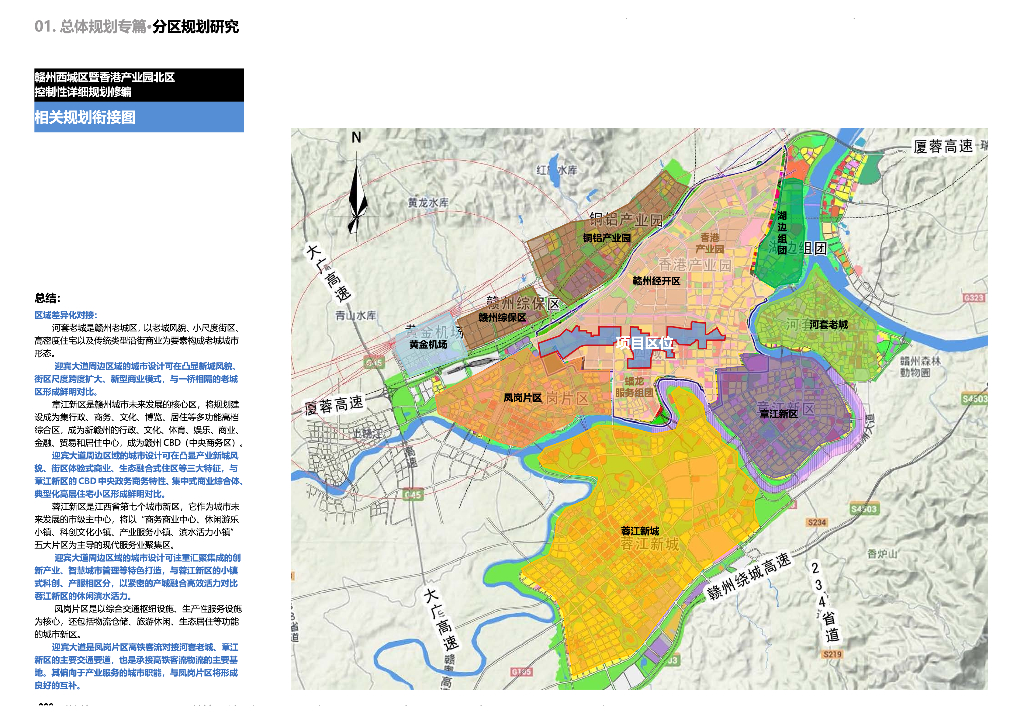Click black title box '赣州西城区暨香港产业园北区'

pos(139,85)
